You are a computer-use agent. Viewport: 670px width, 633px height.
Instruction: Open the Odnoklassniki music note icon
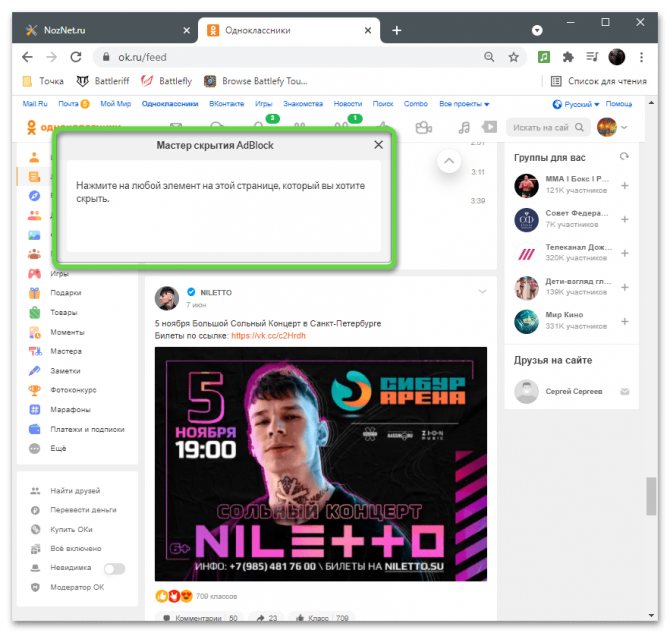click(464, 127)
